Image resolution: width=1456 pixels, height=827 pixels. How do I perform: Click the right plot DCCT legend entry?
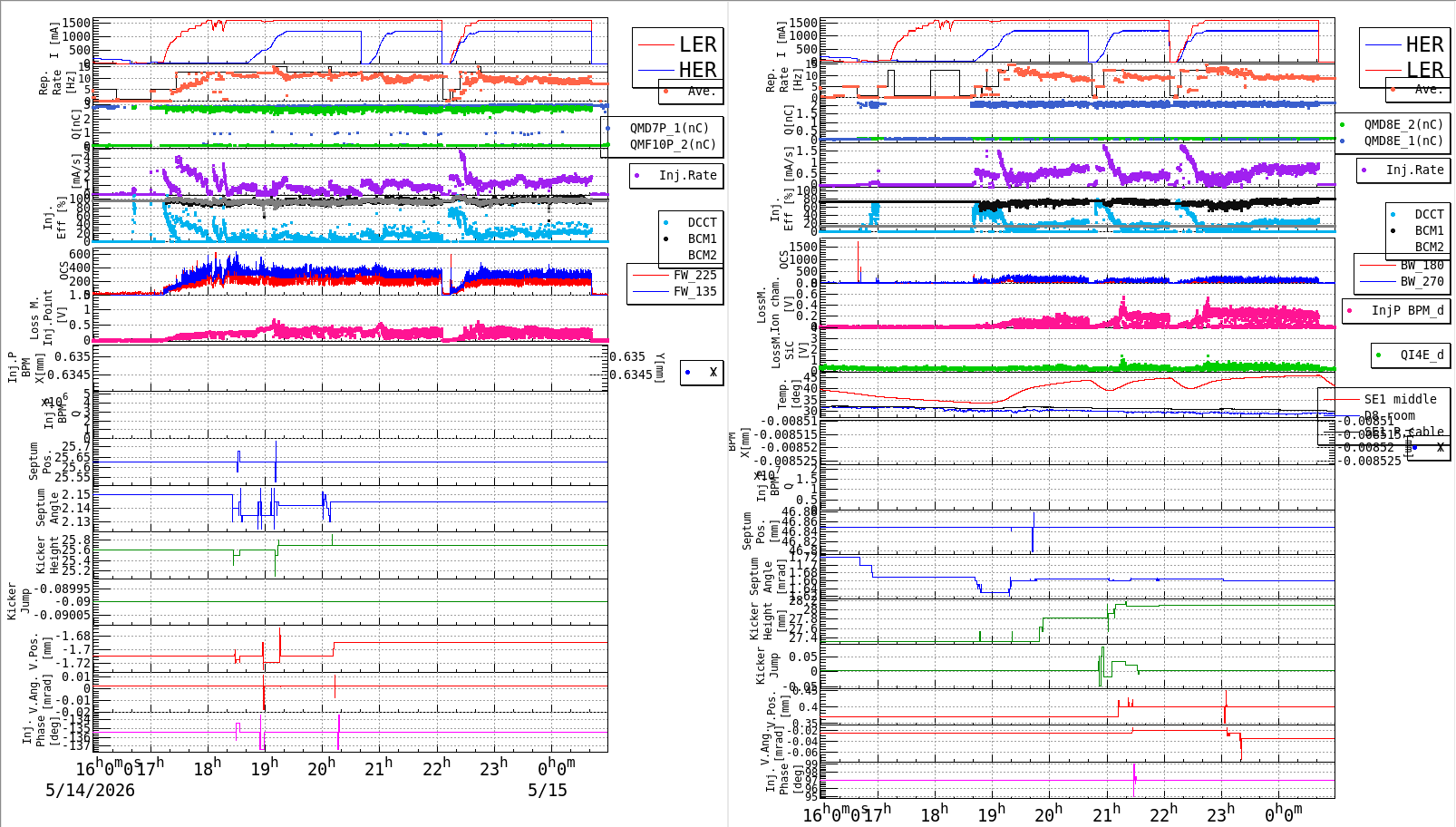click(1429, 215)
